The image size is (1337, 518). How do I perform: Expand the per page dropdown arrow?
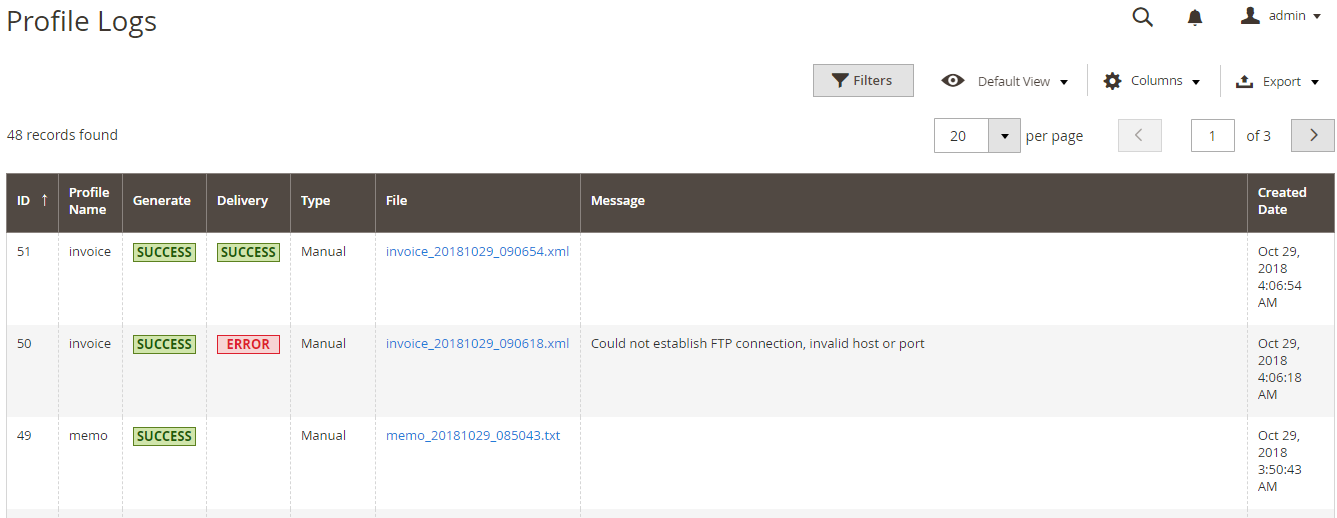point(1003,136)
